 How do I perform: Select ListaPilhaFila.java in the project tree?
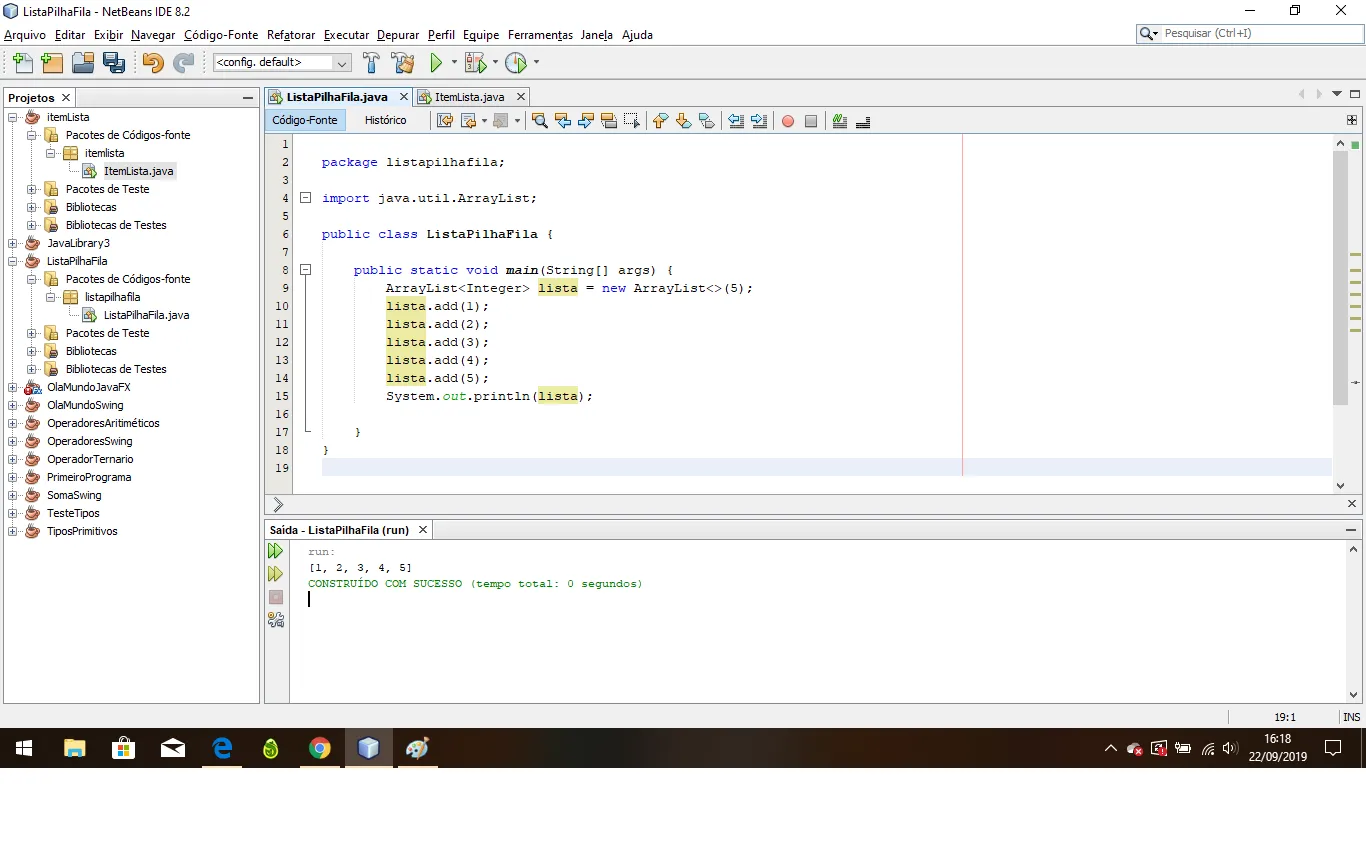[146, 315]
